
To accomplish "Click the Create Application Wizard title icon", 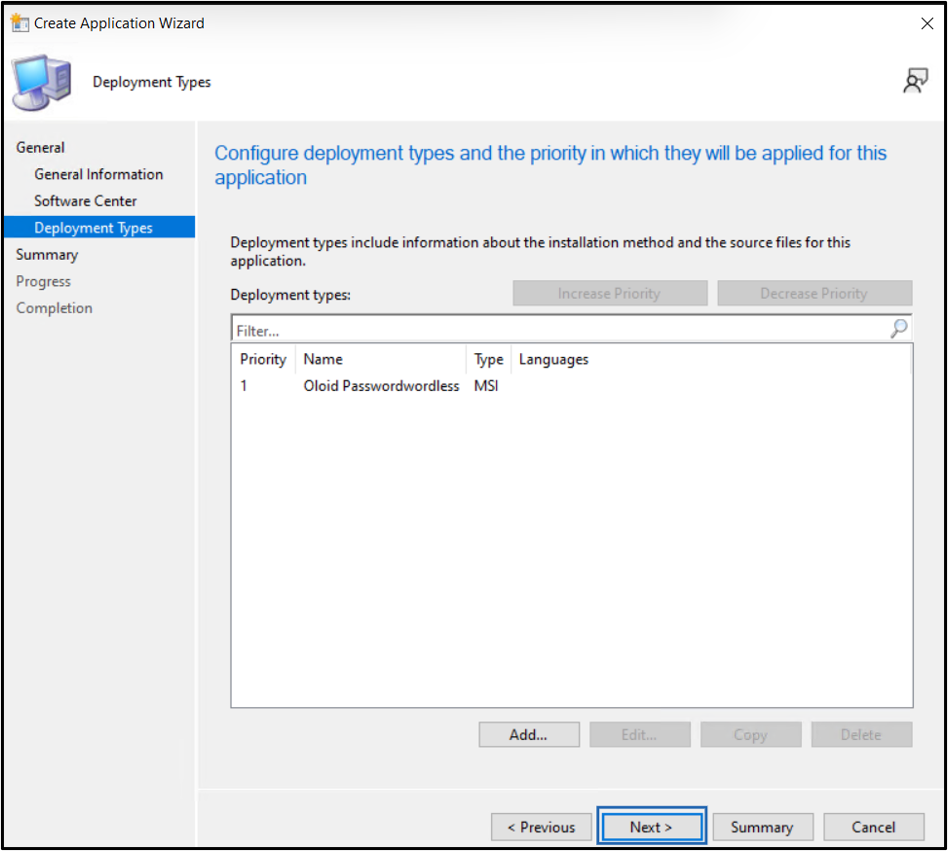I will 20,23.
